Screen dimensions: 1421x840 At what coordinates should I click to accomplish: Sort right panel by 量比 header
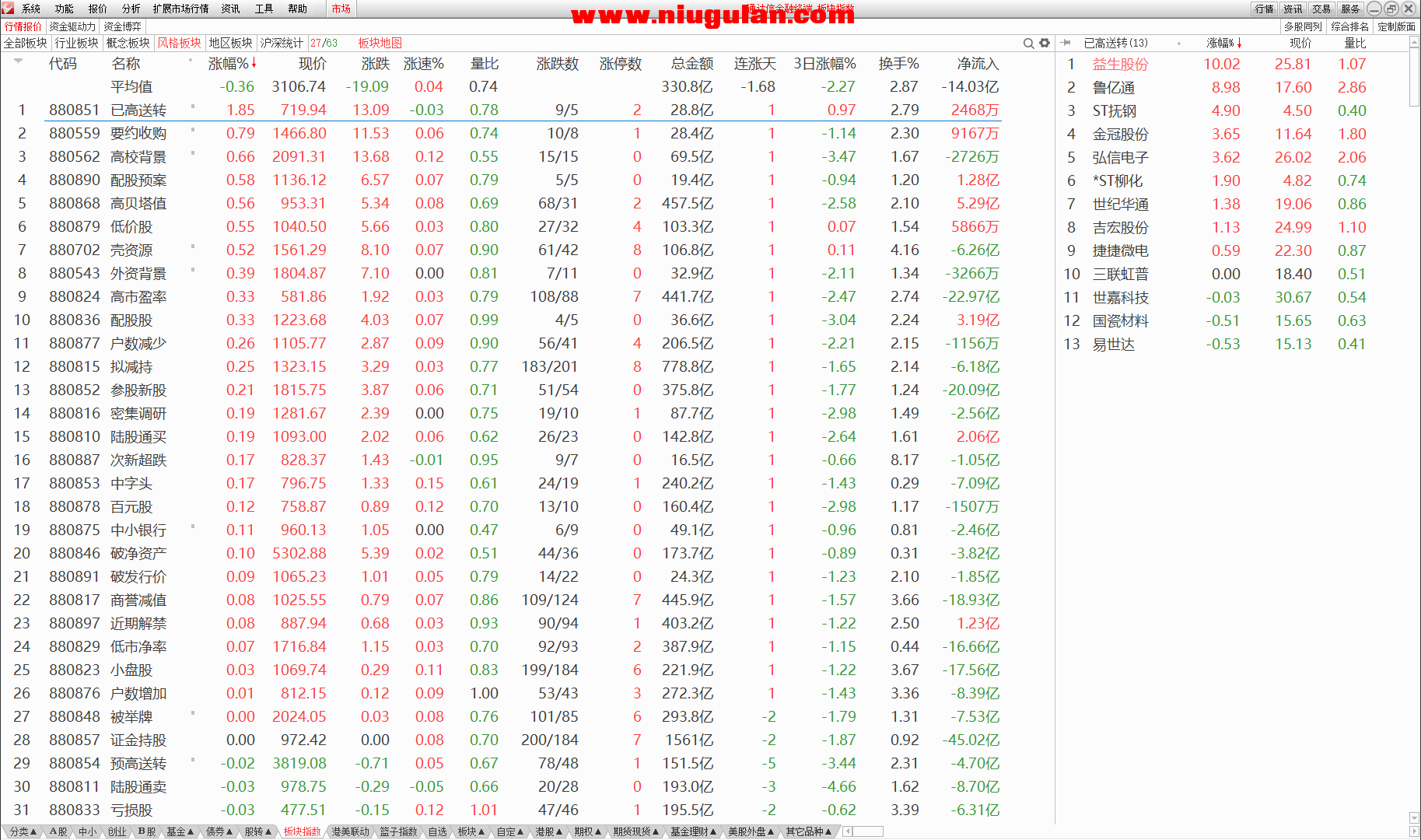(x=1355, y=43)
